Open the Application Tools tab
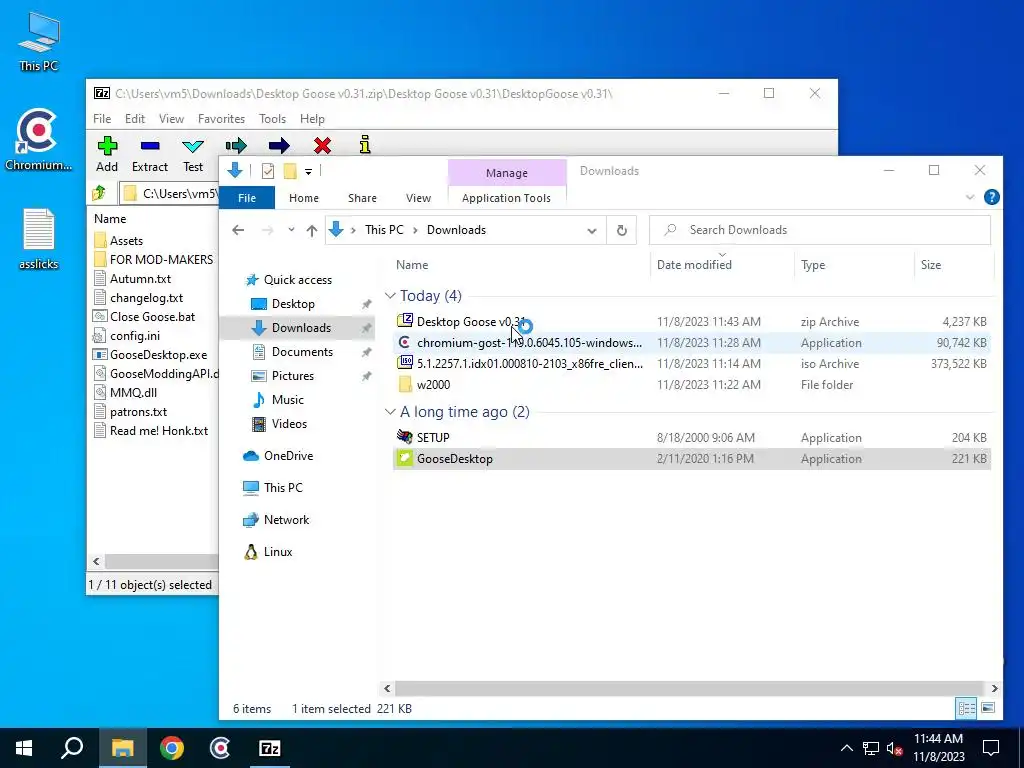Screen dimensions: 1024x768 click(506, 198)
